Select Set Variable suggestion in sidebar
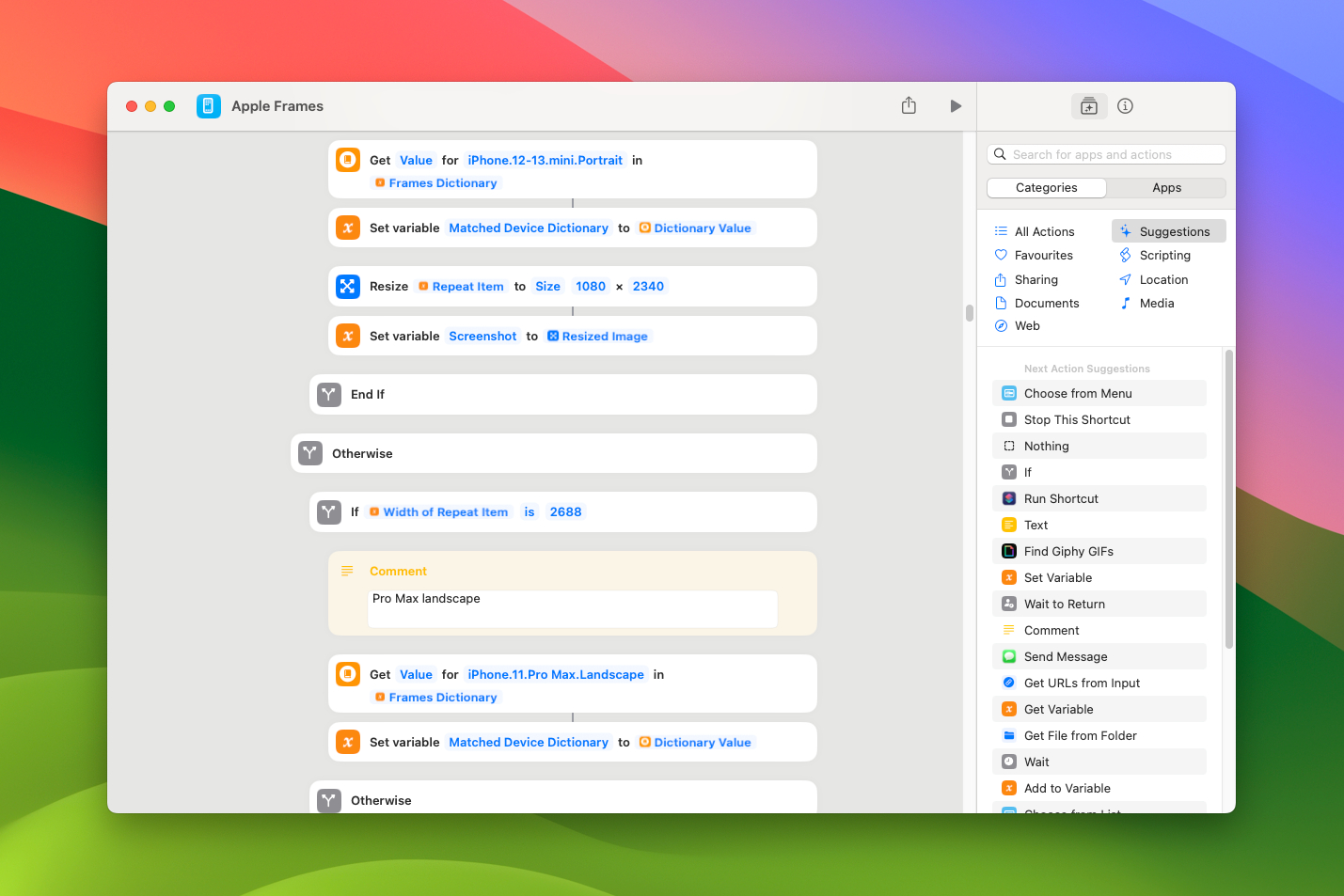The height and width of the screenshot is (896, 1344). click(1099, 577)
